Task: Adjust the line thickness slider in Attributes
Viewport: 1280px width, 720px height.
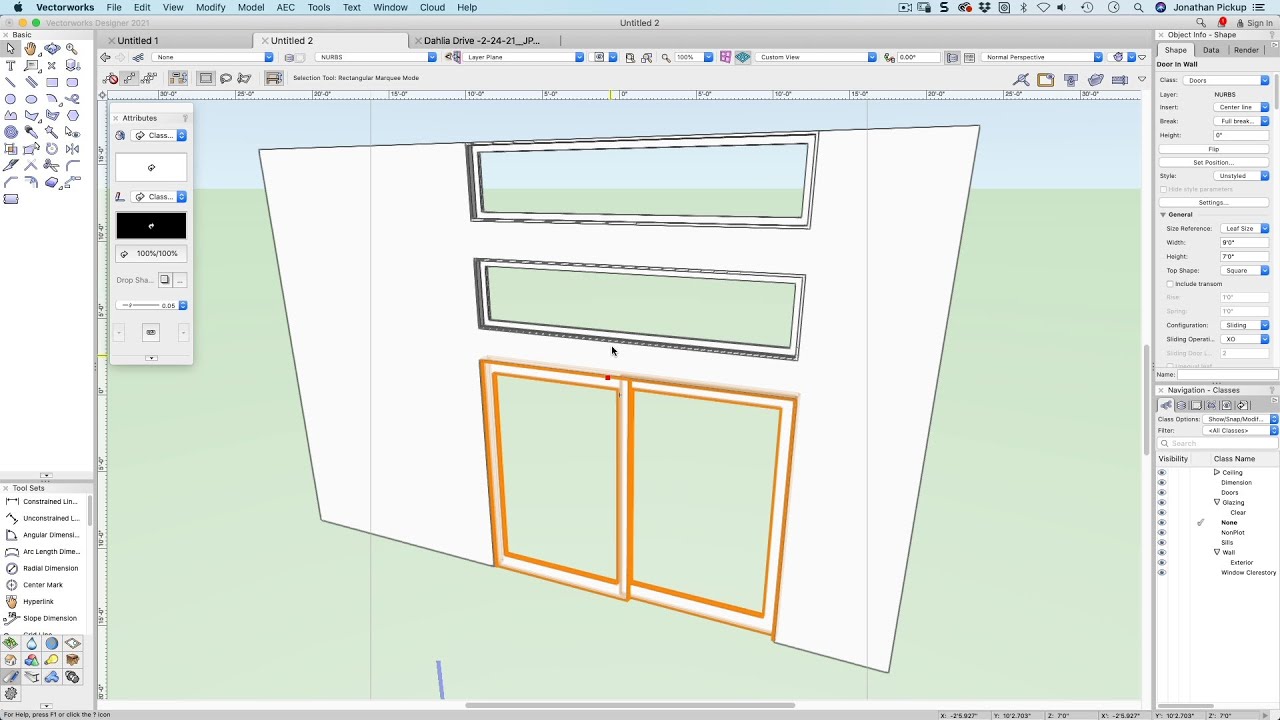Action: [138, 305]
